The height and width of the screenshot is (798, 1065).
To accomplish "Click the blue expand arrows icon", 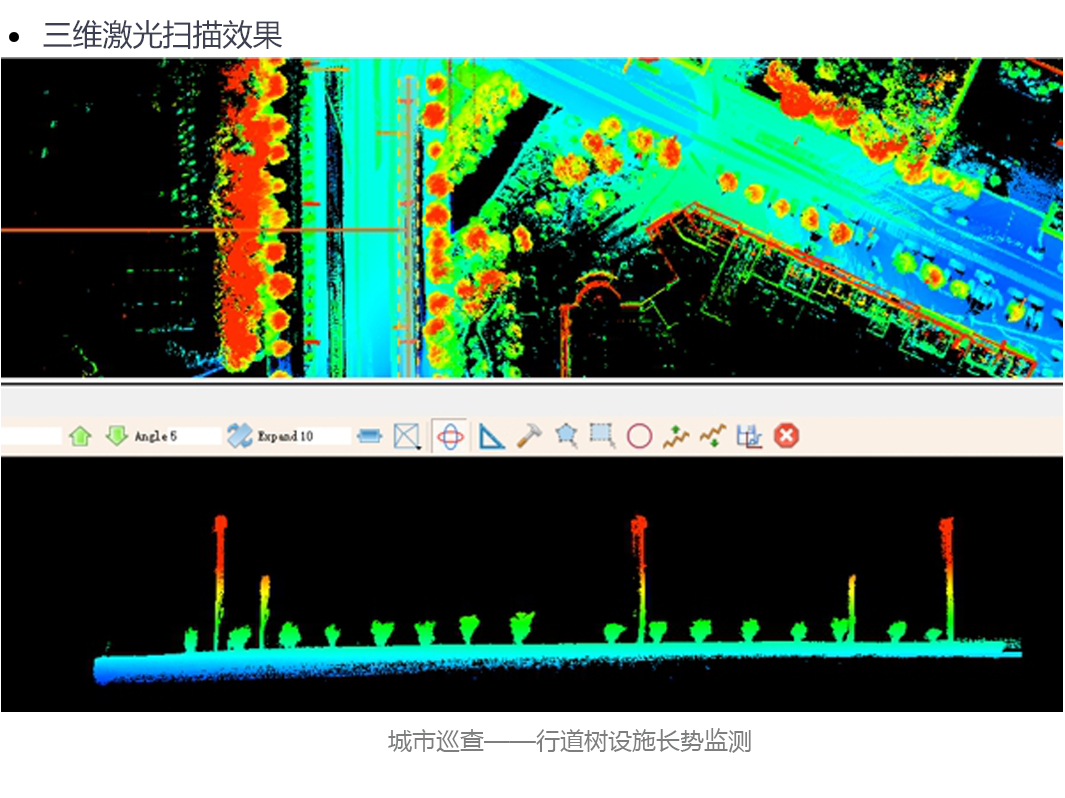I will coord(240,436).
